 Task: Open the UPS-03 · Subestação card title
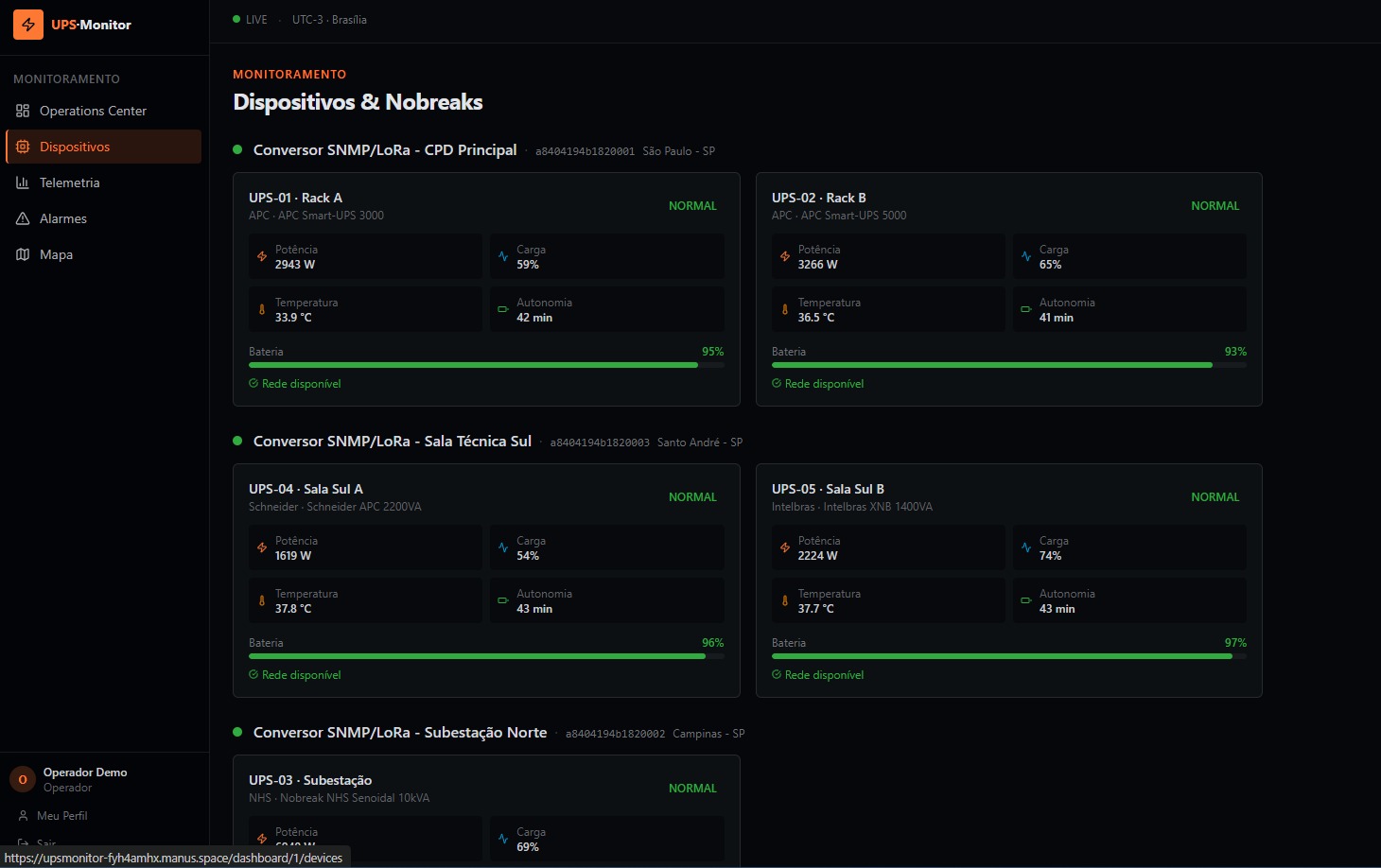coord(310,780)
